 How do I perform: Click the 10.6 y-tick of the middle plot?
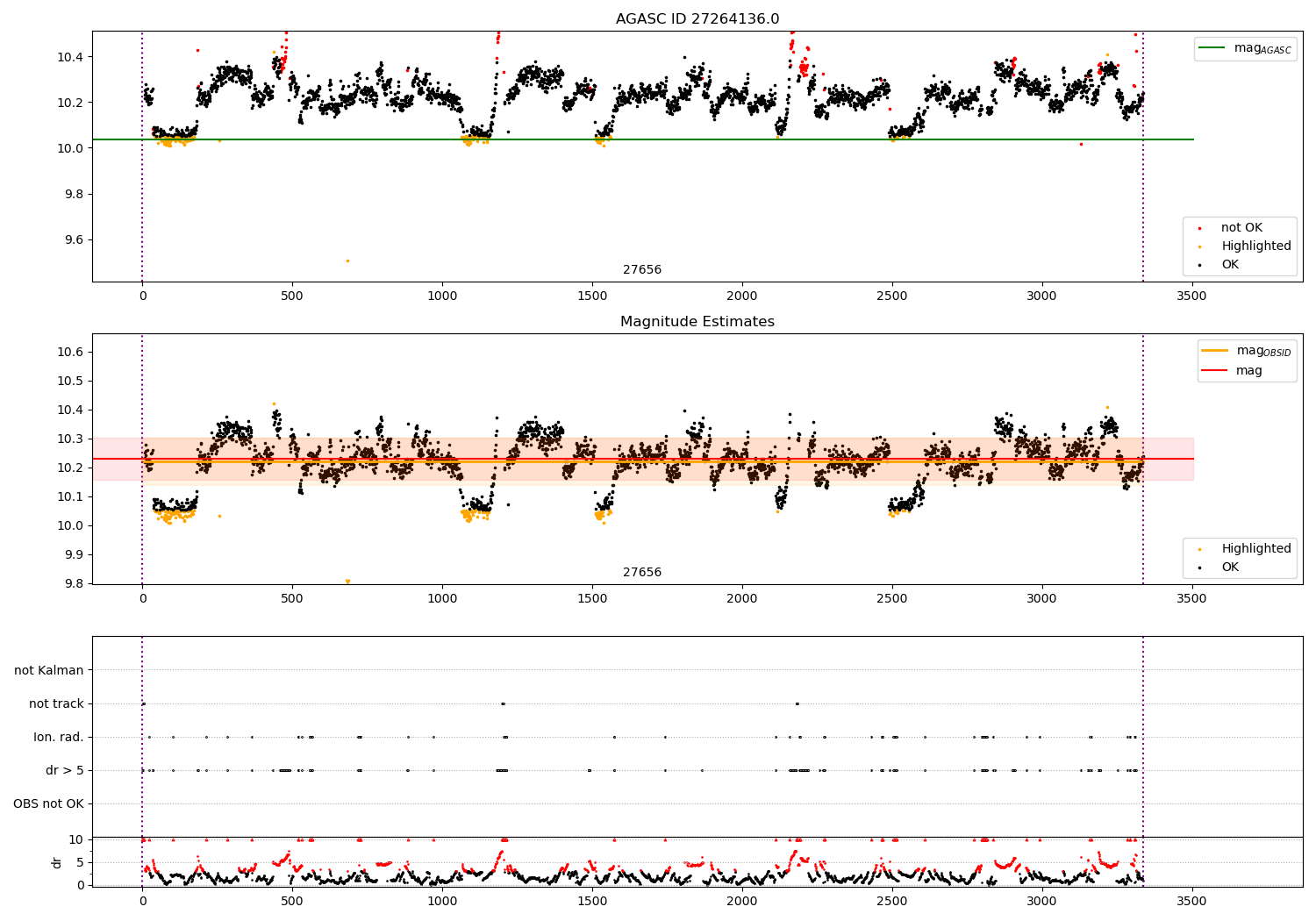70,353
